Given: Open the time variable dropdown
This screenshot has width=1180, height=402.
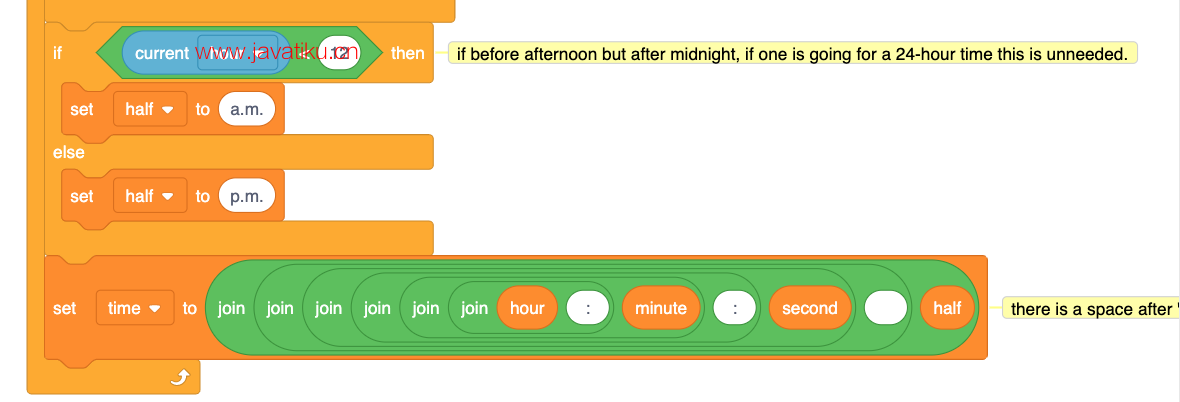Looking at the screenshot, I should pos(135,308).
